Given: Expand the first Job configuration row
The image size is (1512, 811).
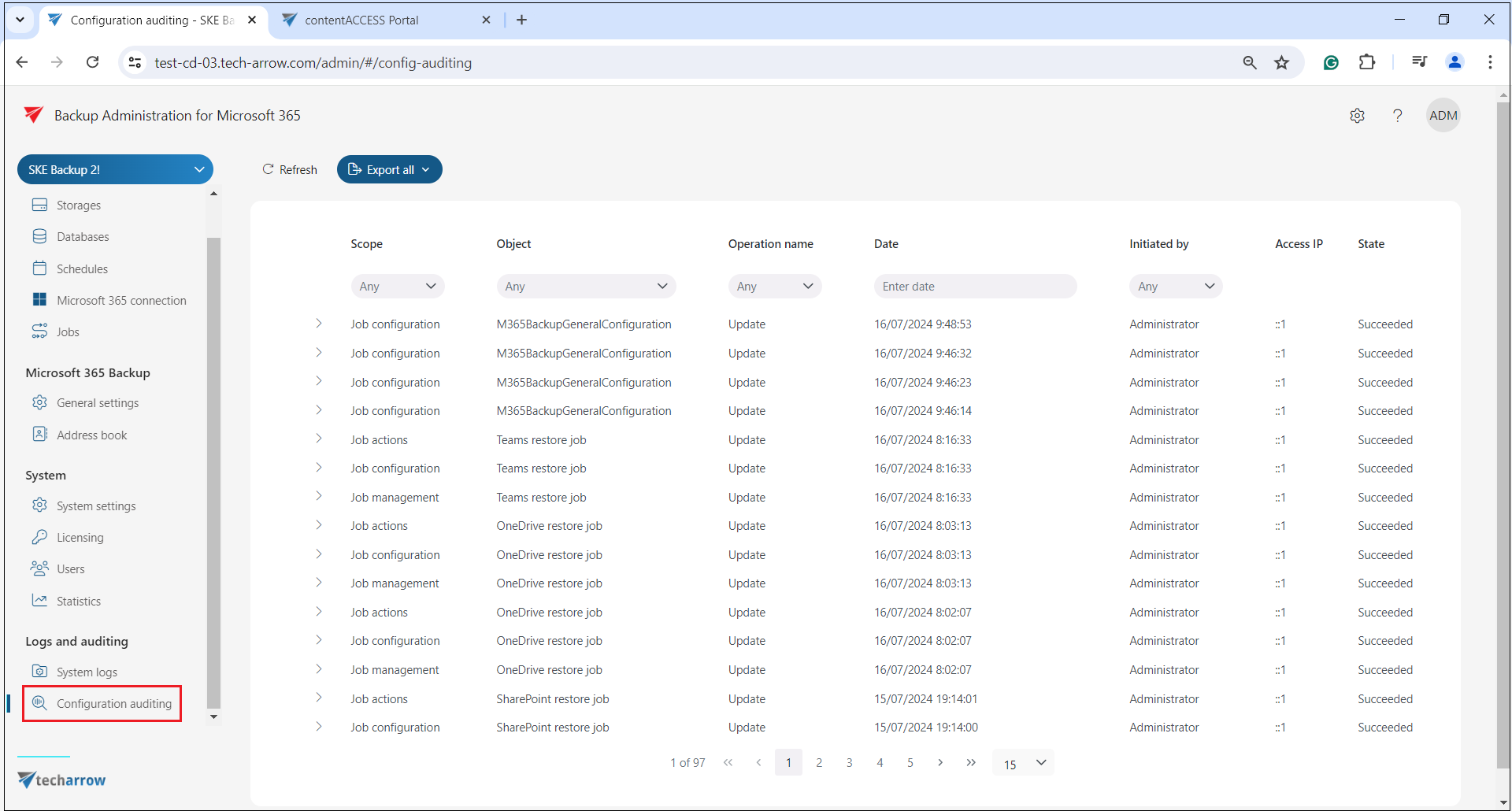Looking at the screenshot, I should (319, 324).
